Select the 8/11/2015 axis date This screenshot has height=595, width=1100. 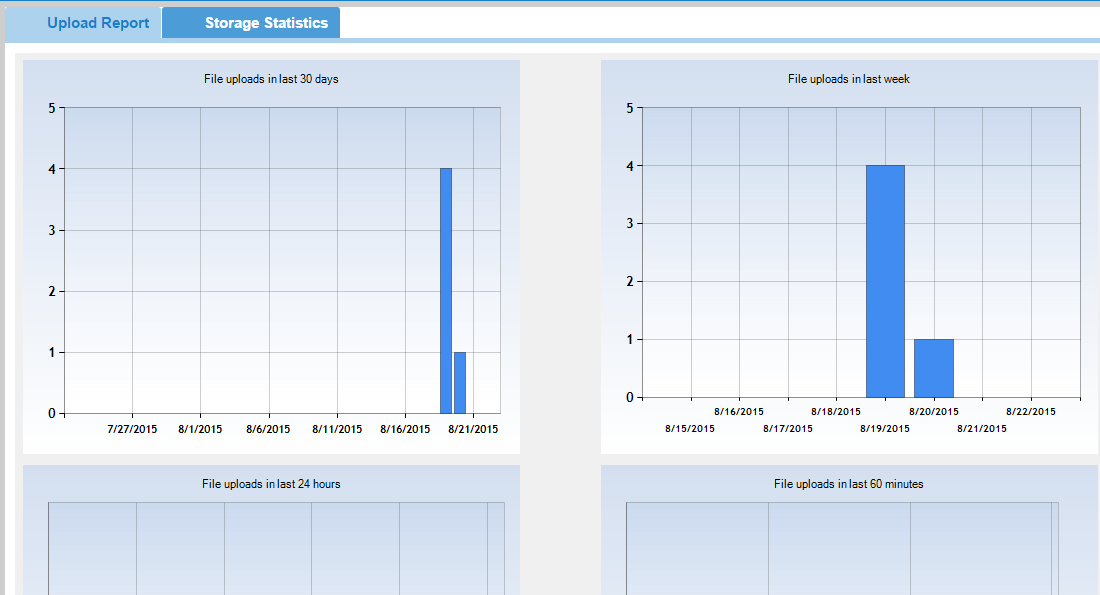[x=337, y=429]
